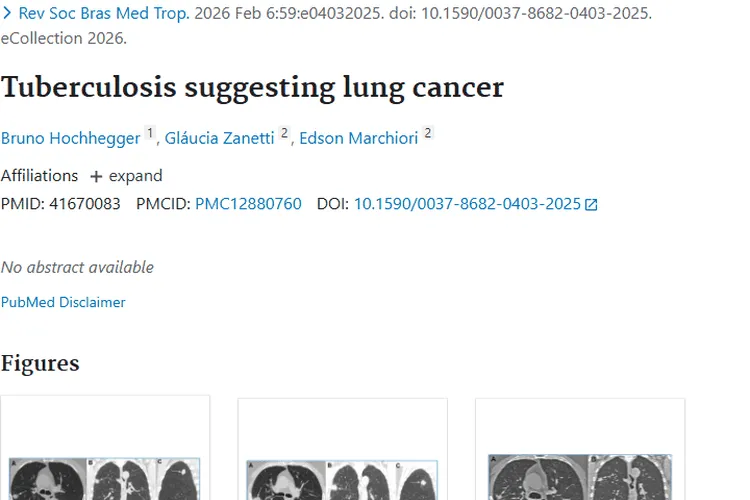Select author Gláucia Zanetti
Viewport: 750px width, 500px height.
[x=219, y=138]
